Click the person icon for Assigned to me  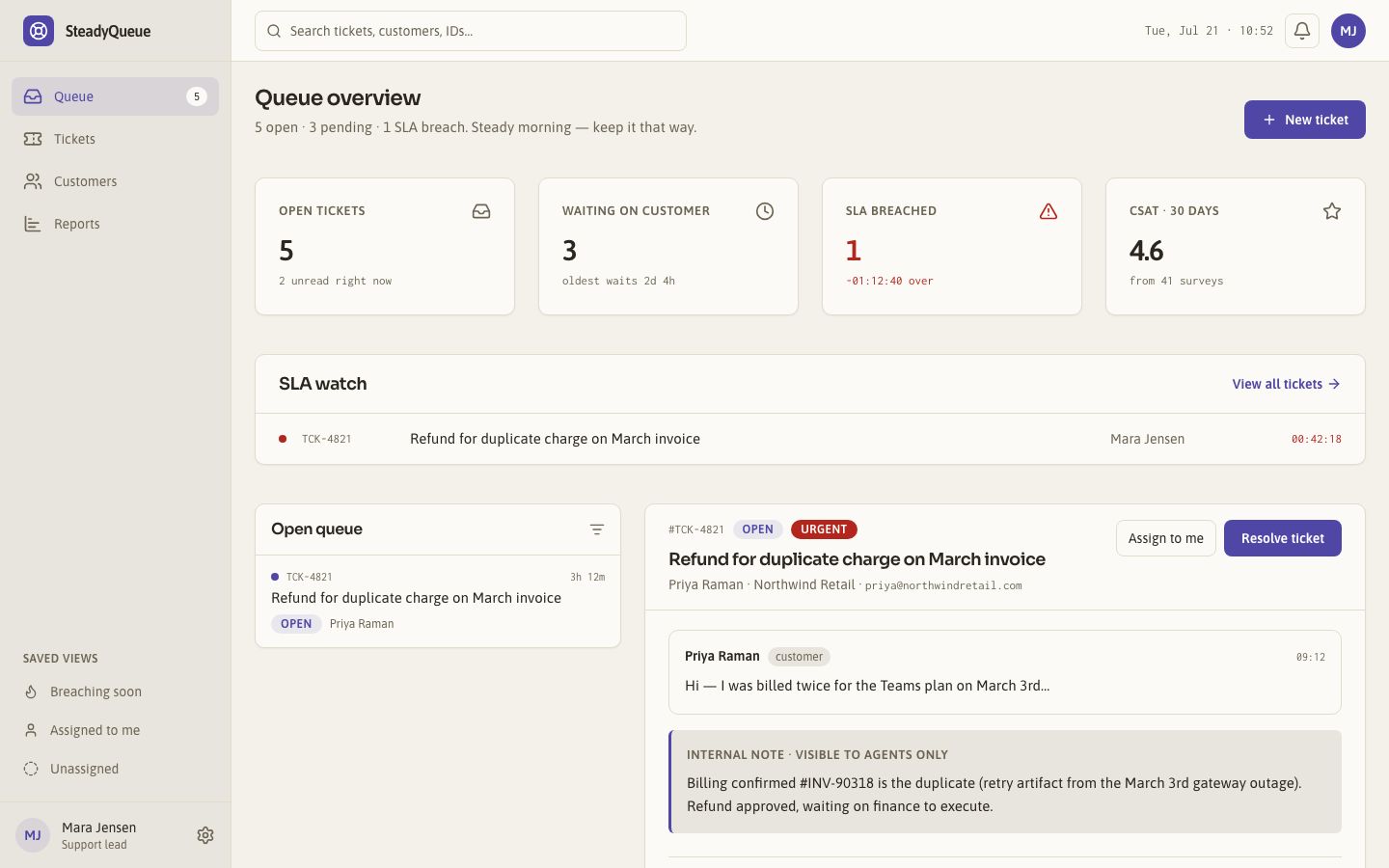point(31,730)
